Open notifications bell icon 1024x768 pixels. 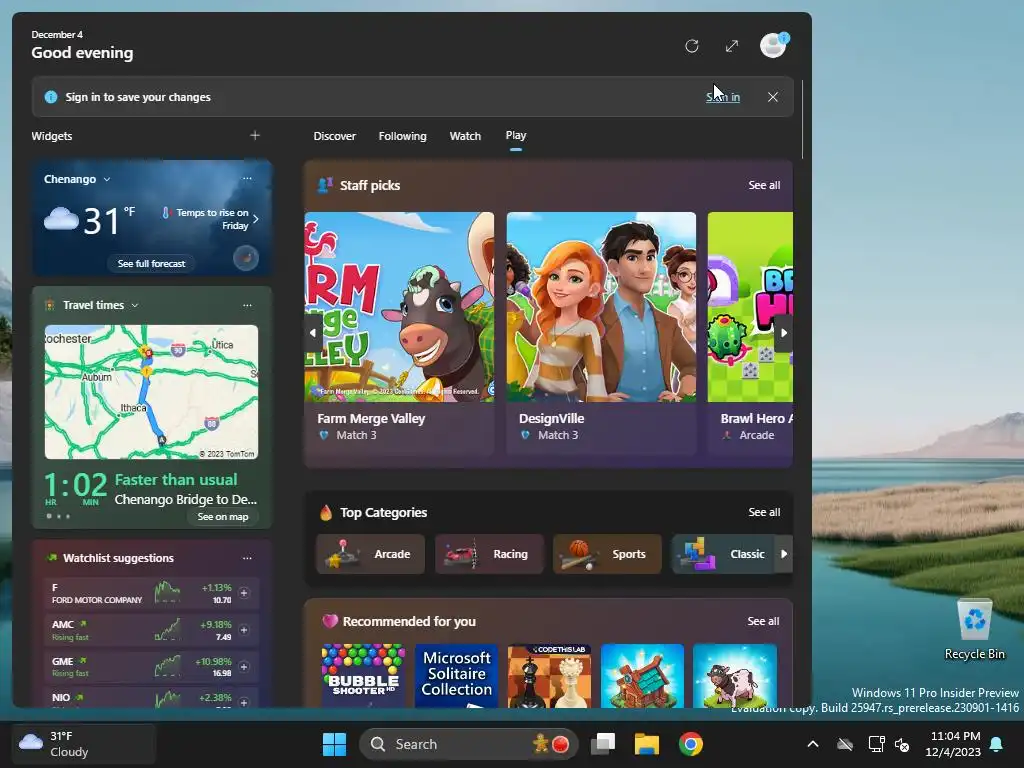click(x=997, y=744)
